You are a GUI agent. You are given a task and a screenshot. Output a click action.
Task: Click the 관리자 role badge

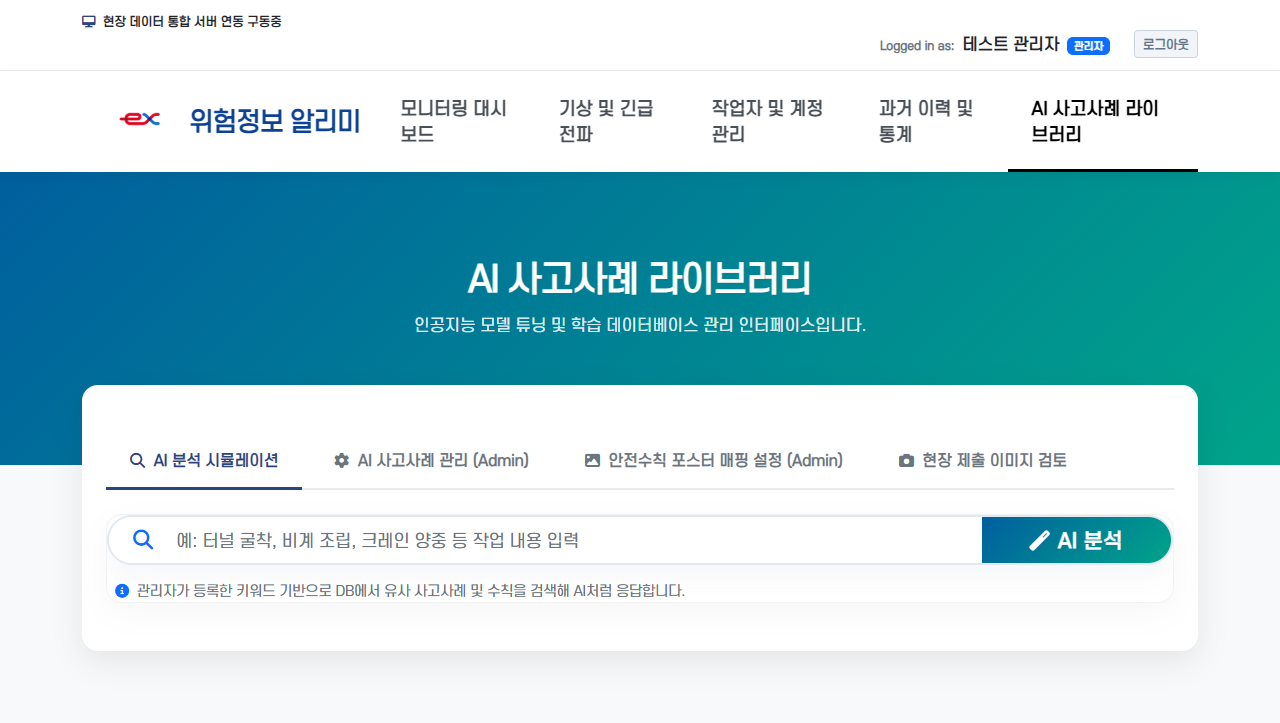tap(1088, 46)
